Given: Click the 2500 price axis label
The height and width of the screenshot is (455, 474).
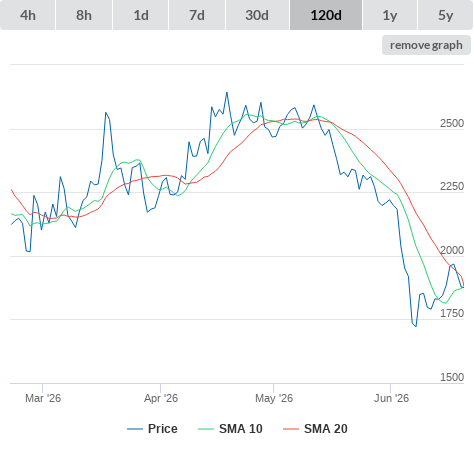Looking at the screenshot, I should pyautogui.click(x=452, y=123).
